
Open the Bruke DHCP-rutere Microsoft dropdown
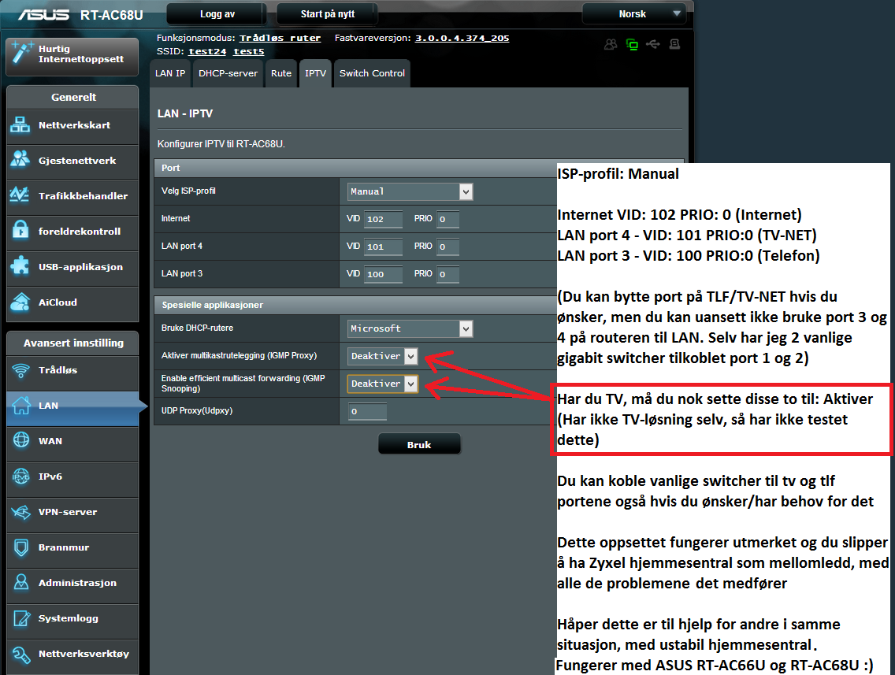[x=410, y=329]
